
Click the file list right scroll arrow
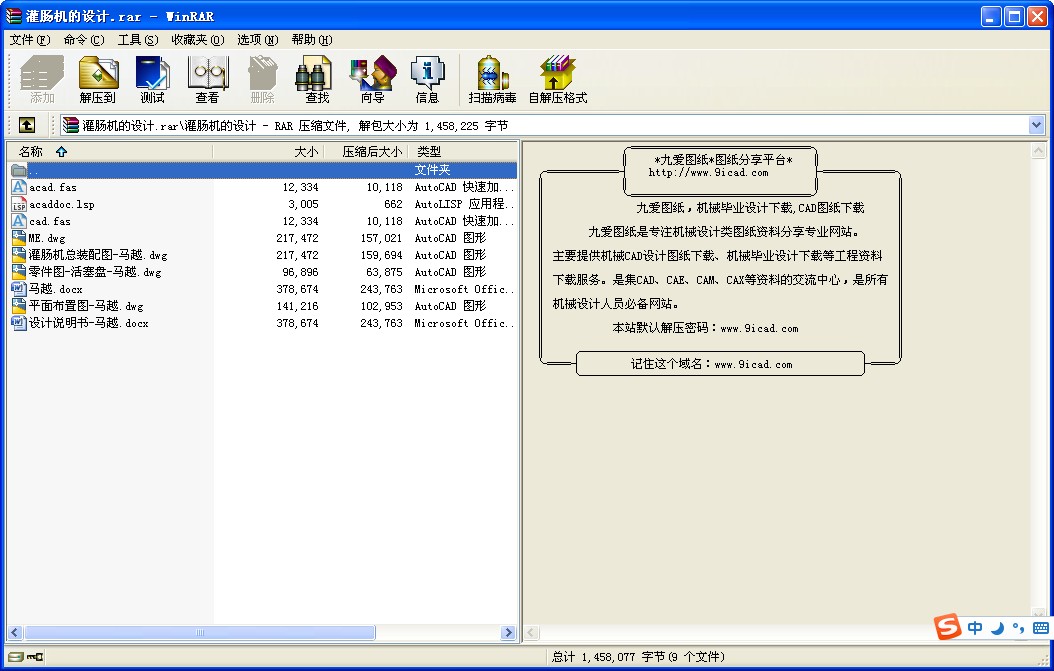pyautogui.click(x=509, y=633)
